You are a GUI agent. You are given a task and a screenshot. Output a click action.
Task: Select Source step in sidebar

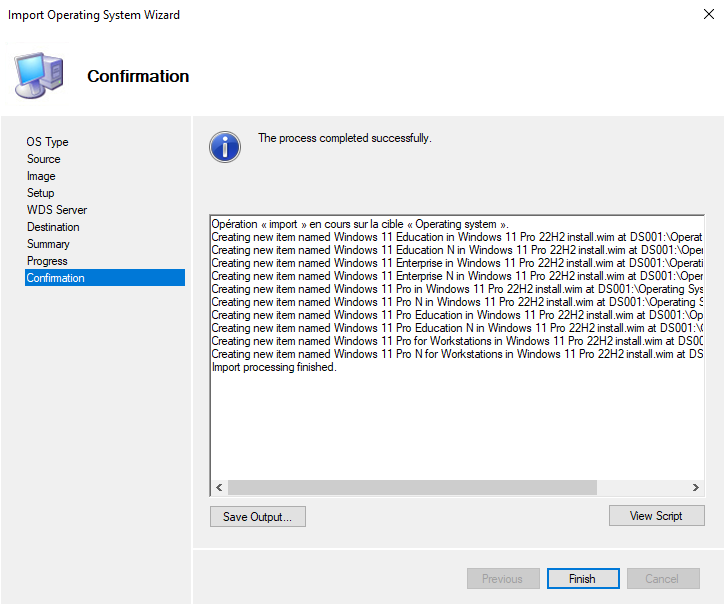(43, 159)
